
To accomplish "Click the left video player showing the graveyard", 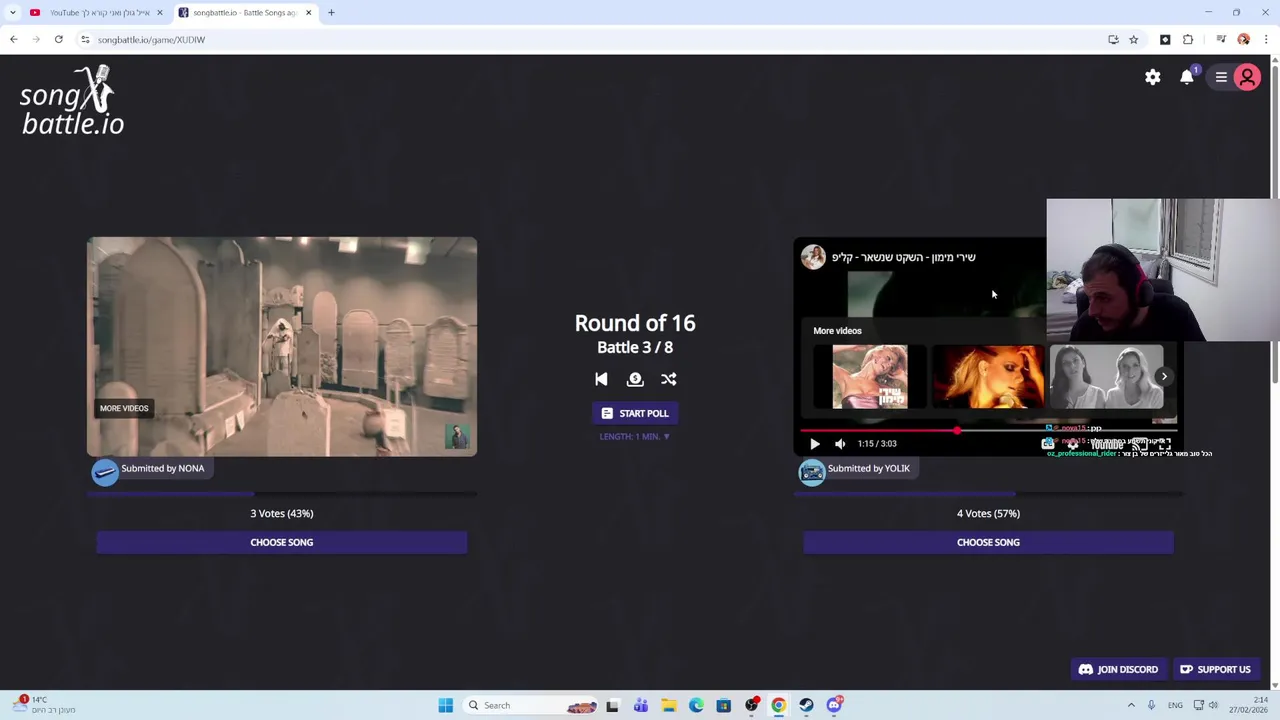I will click(282, 347).
